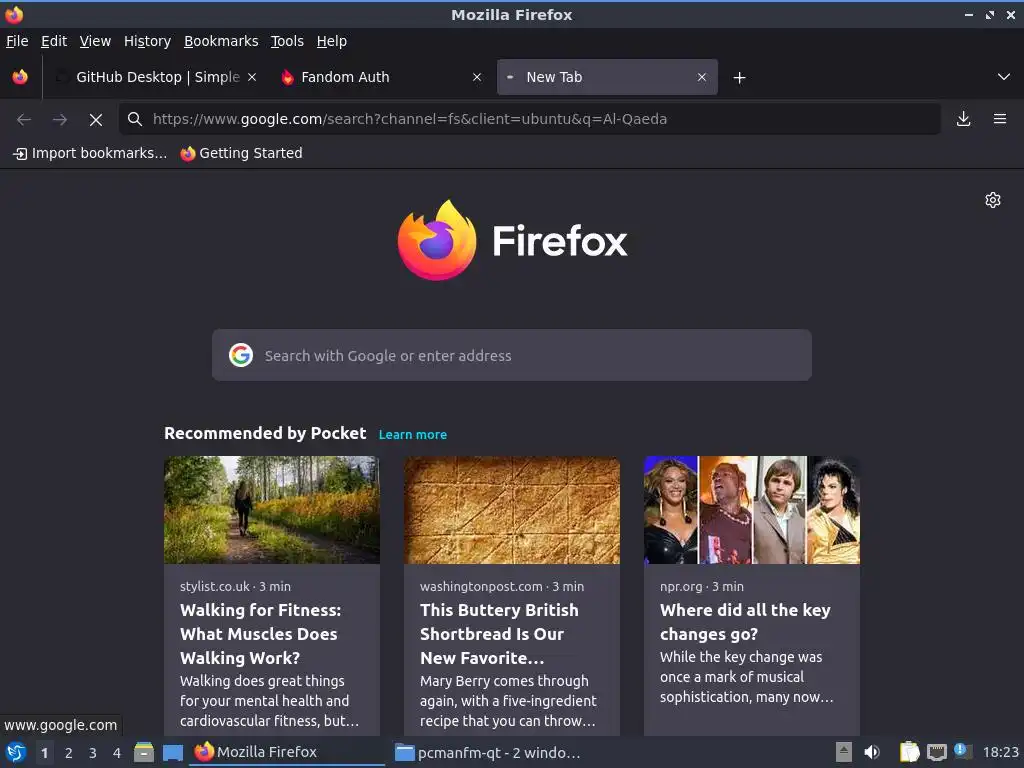1024x768 pixels.
Task: Open shortbread article thumbnail
Action: (x=512, y=510)
